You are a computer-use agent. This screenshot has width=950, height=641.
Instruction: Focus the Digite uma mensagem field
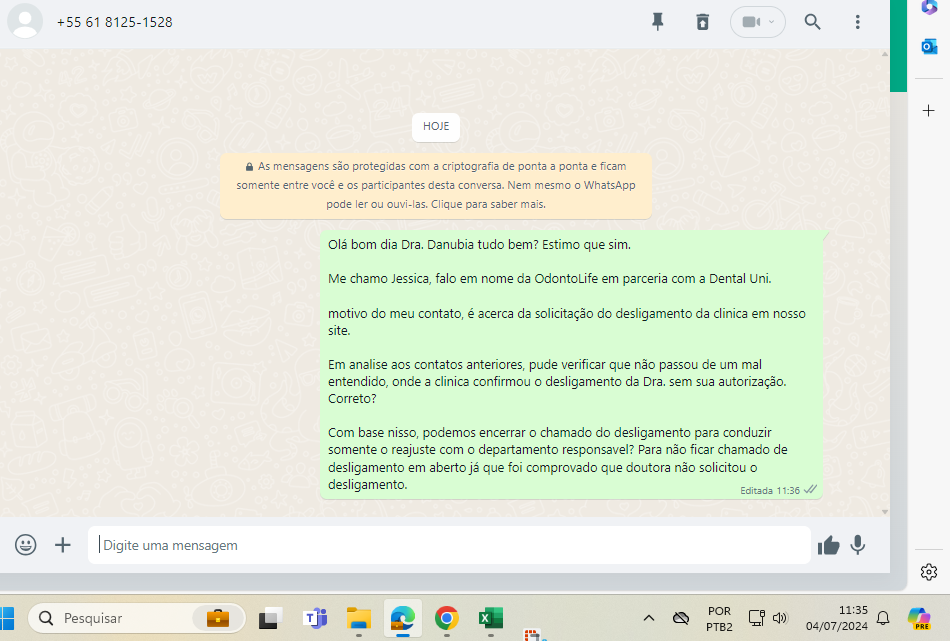[x=449, y=545]
